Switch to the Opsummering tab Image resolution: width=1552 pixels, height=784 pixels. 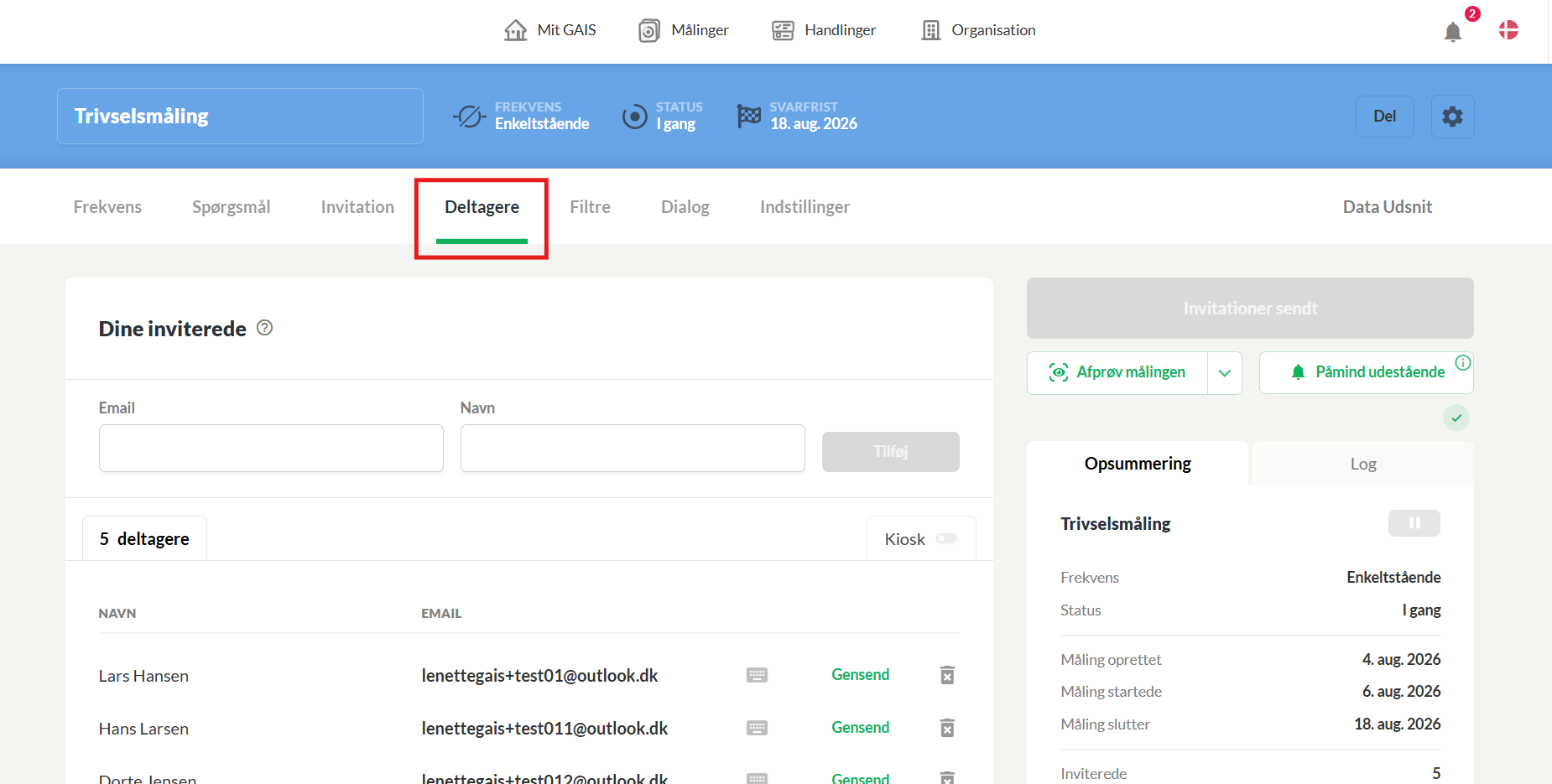pyautogui.click(x=1138, y=464)
